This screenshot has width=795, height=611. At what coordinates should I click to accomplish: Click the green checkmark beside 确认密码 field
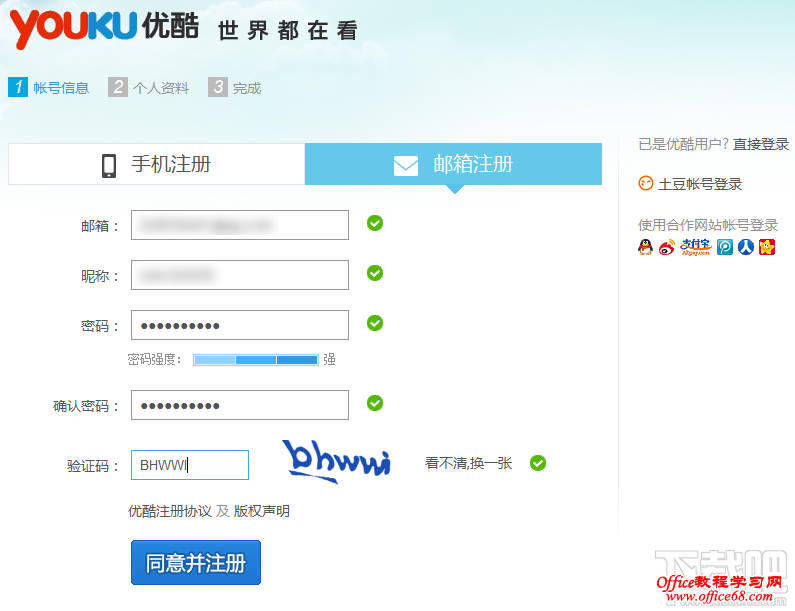click(x=375, y=403)
